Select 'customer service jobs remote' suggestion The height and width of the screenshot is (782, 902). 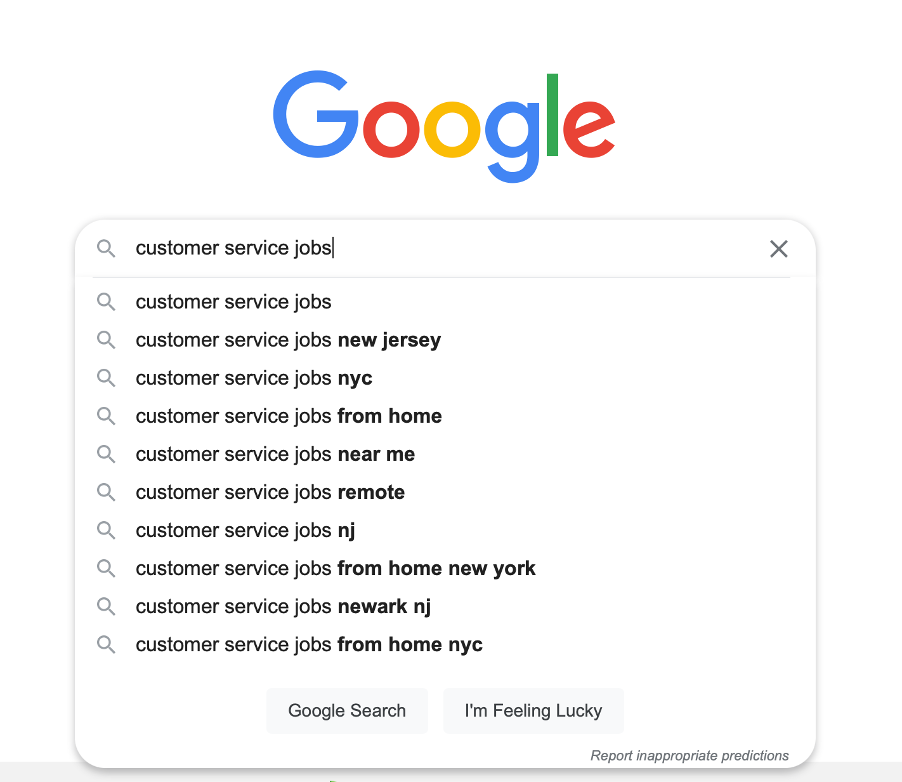pyautogui.click(x=270, y=492)
